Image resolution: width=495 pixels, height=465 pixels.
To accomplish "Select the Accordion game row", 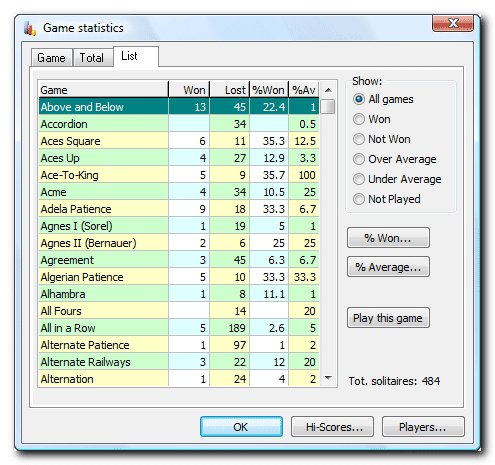I will click(179, 124).
